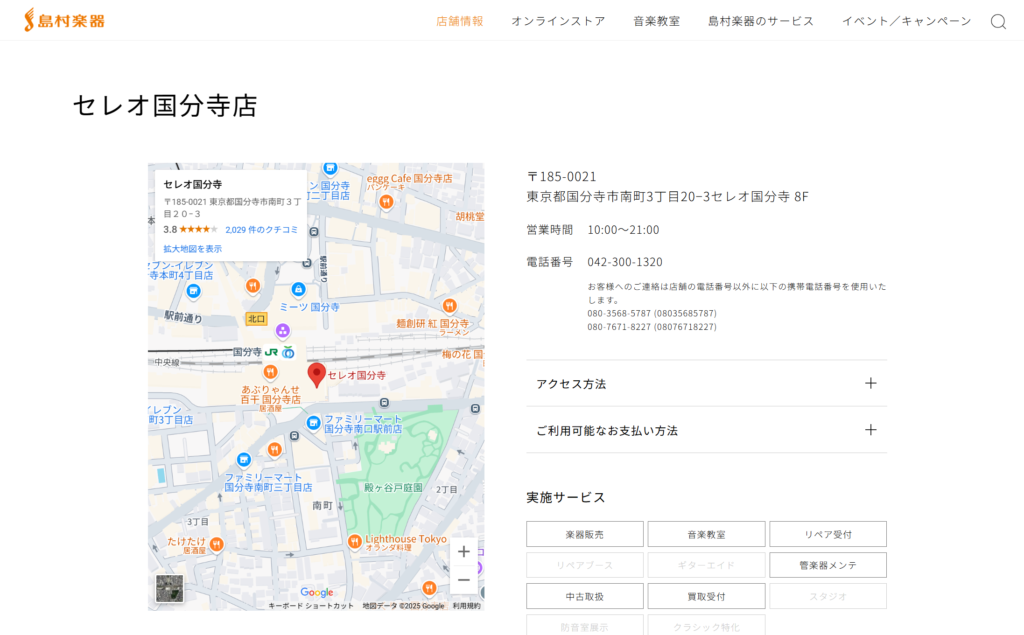
Task: Click the リペア受付 service button
Action: click(x=827, y=534)
